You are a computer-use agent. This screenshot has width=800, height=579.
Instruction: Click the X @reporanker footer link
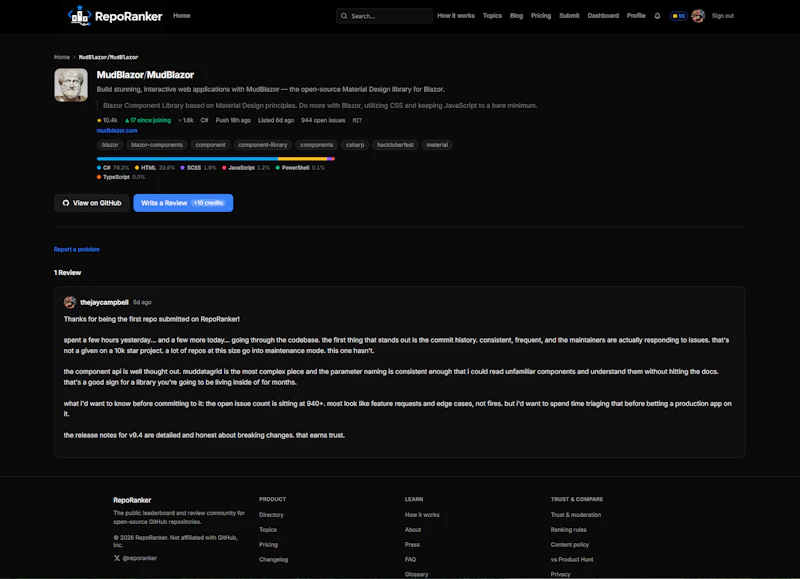135,558
